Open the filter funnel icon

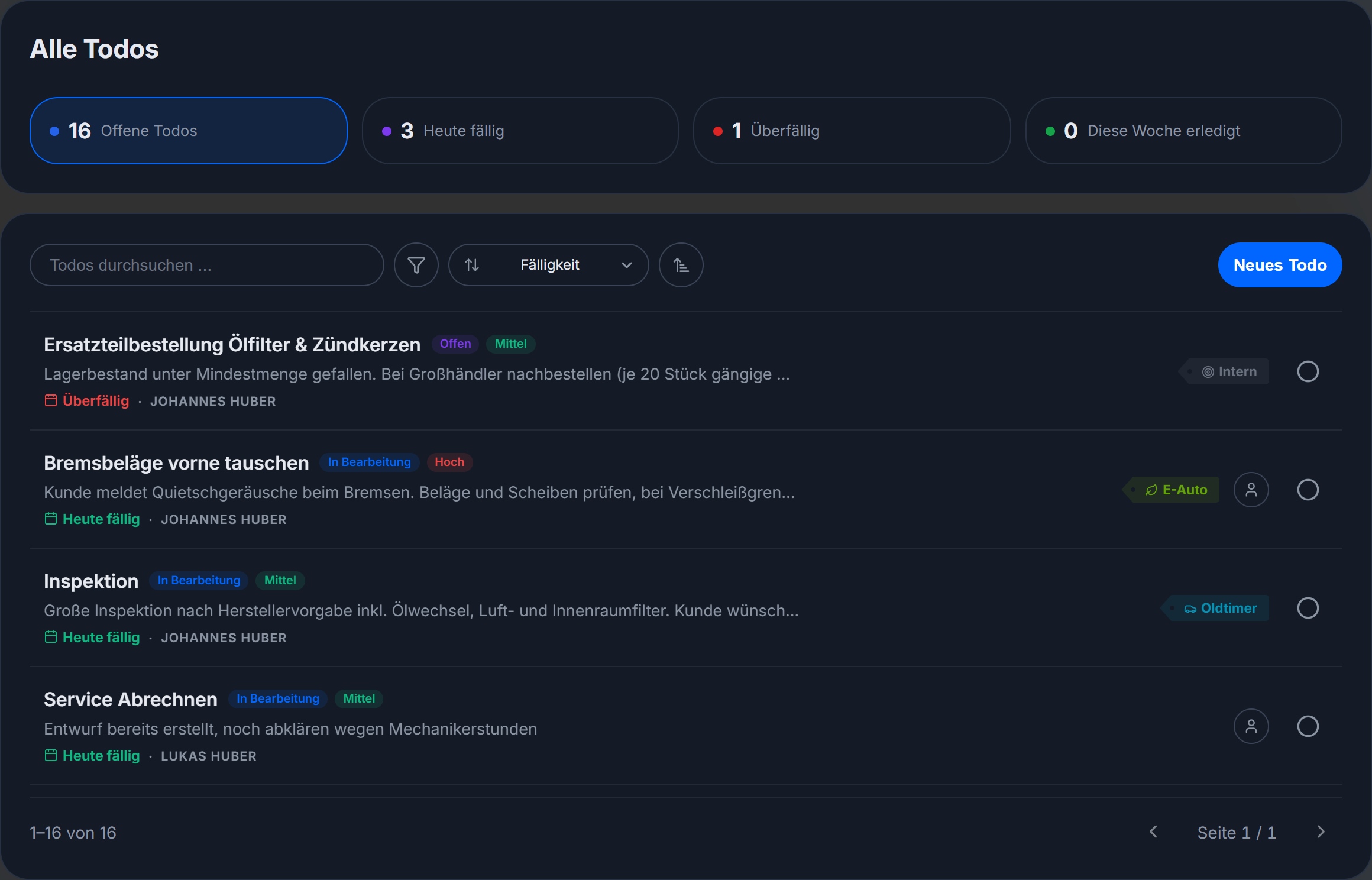[x=416, y=265]
